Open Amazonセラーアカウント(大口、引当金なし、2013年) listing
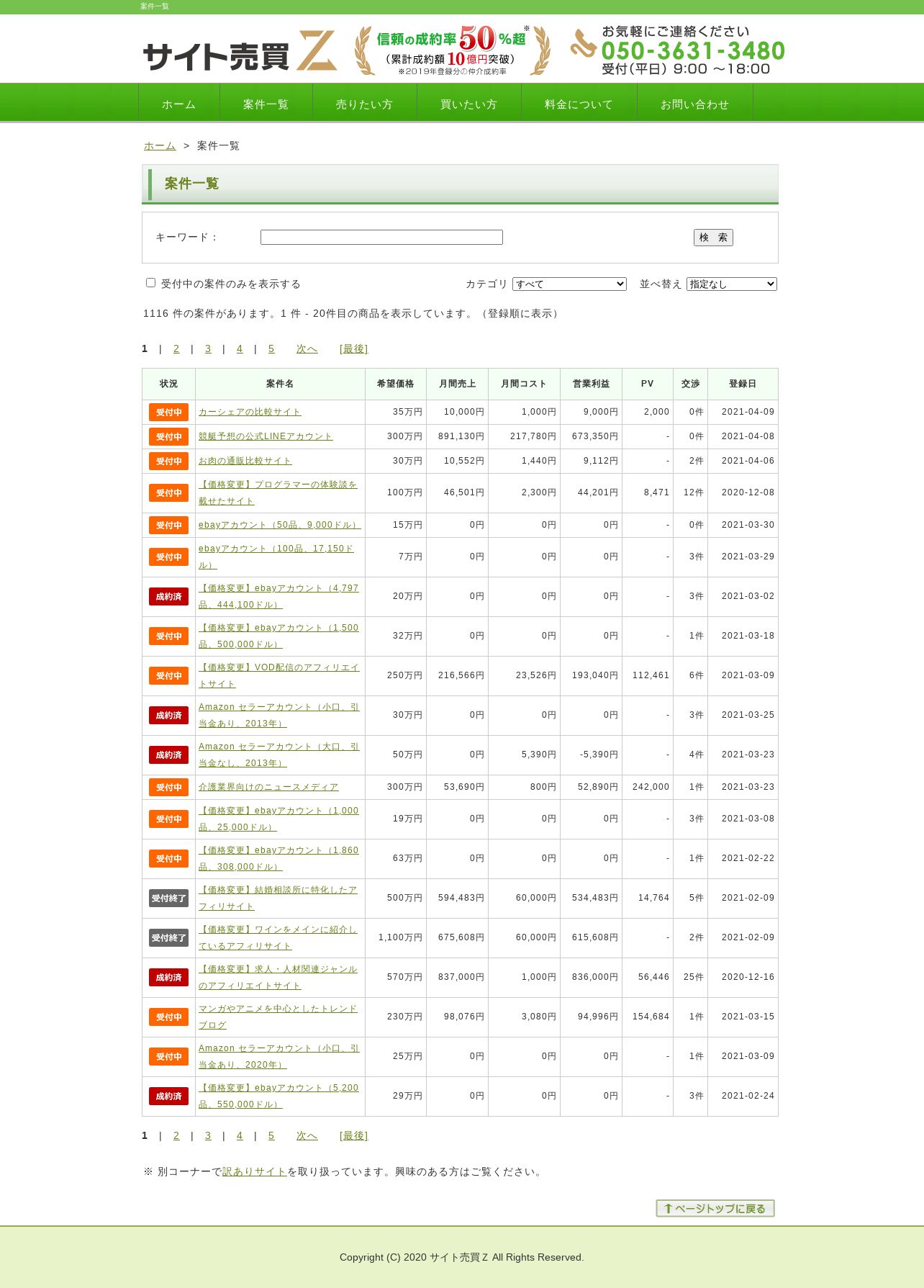The width and height of the screenshot is (924, 1288). coord(279,755)
